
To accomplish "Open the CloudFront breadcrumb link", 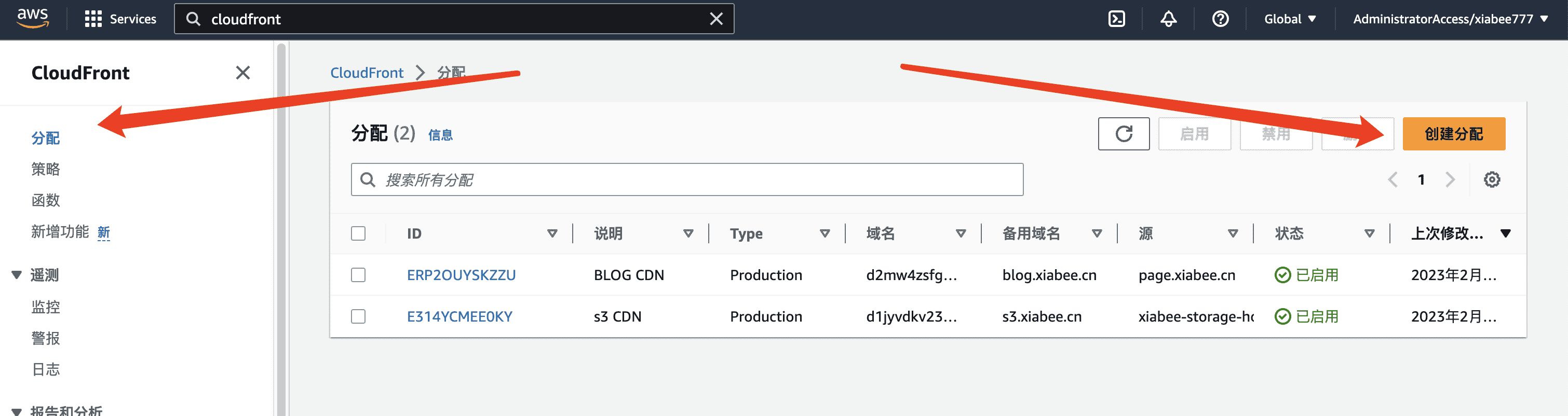I will pyautogui.click(x=367, y=73).
